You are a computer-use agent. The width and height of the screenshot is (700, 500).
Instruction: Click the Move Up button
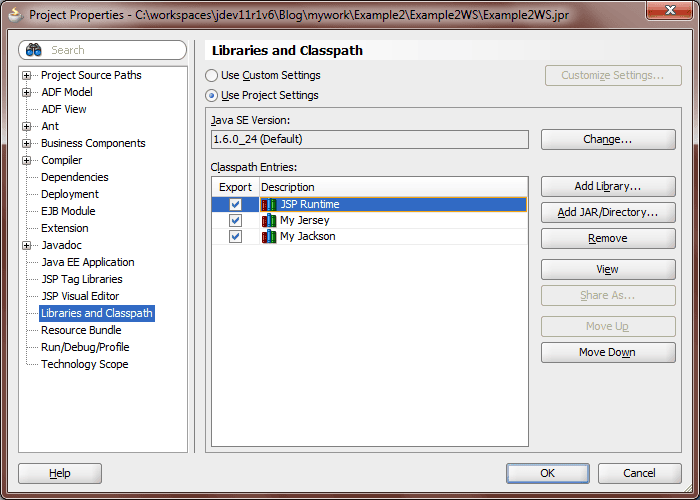point(608,326)
